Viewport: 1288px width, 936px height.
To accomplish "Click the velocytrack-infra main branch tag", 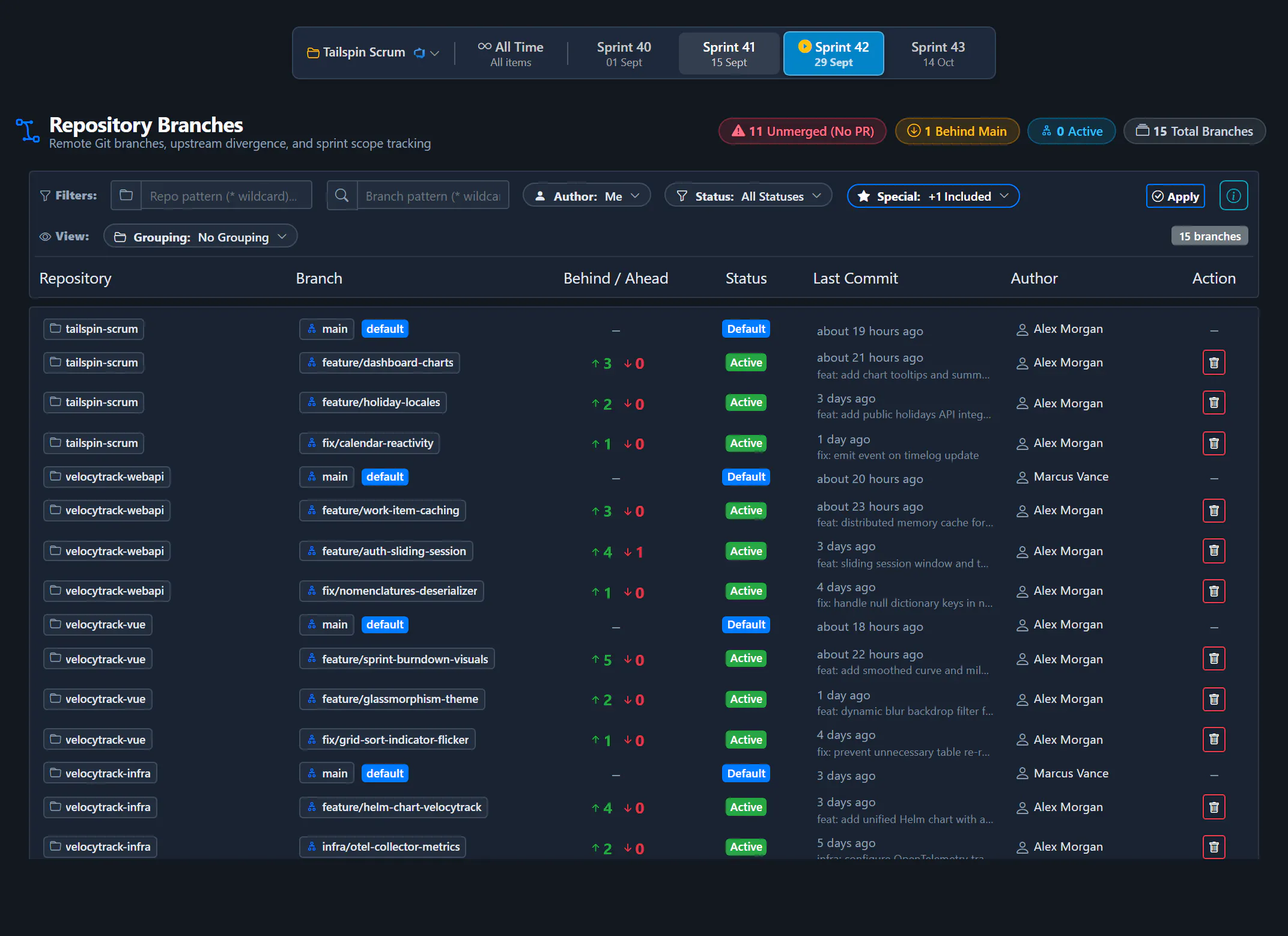I will (327, 773).
